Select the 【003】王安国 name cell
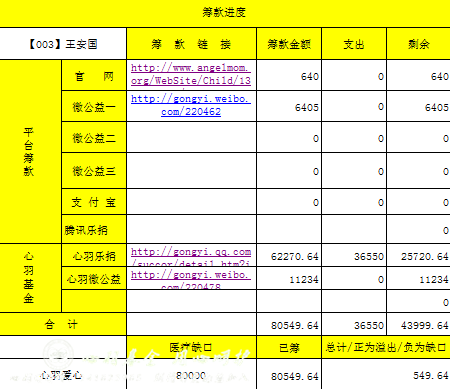 pos(63,44)
